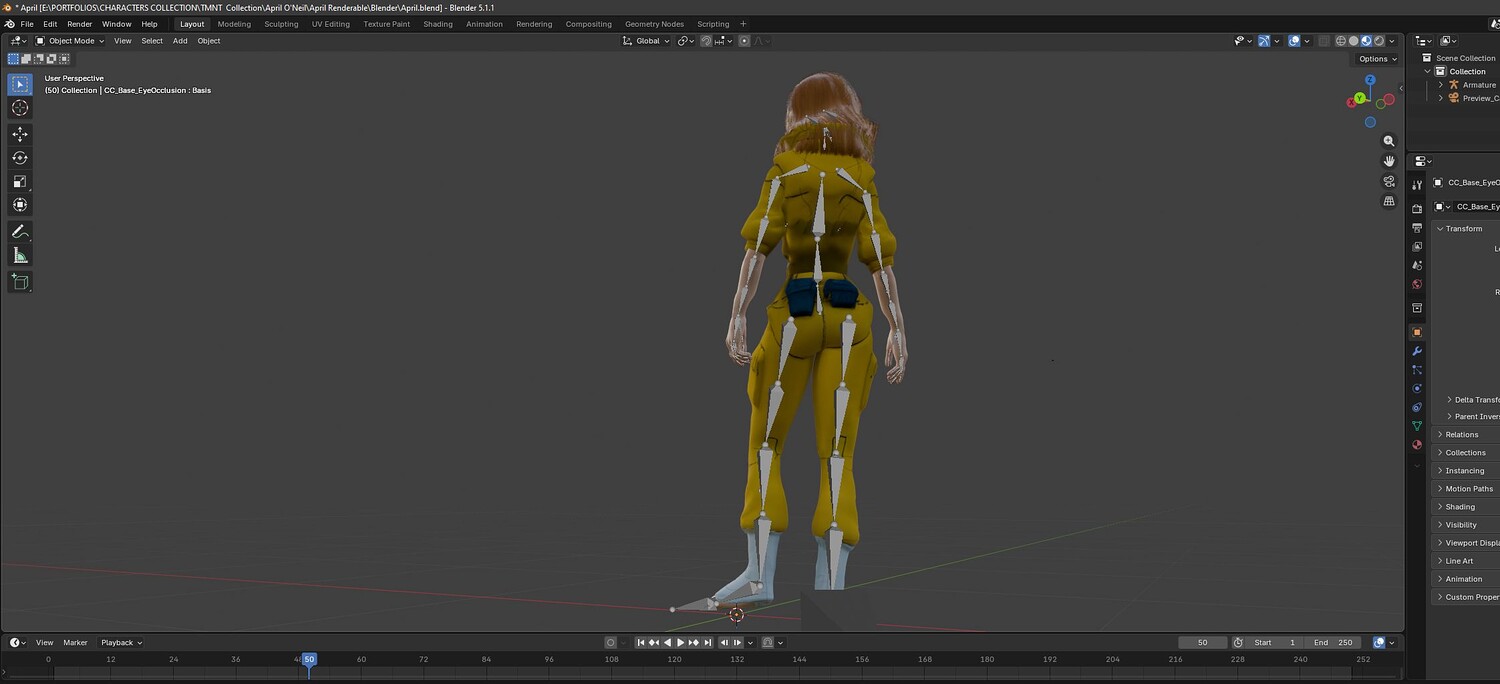Select the Measure tool

pos(20,255)
